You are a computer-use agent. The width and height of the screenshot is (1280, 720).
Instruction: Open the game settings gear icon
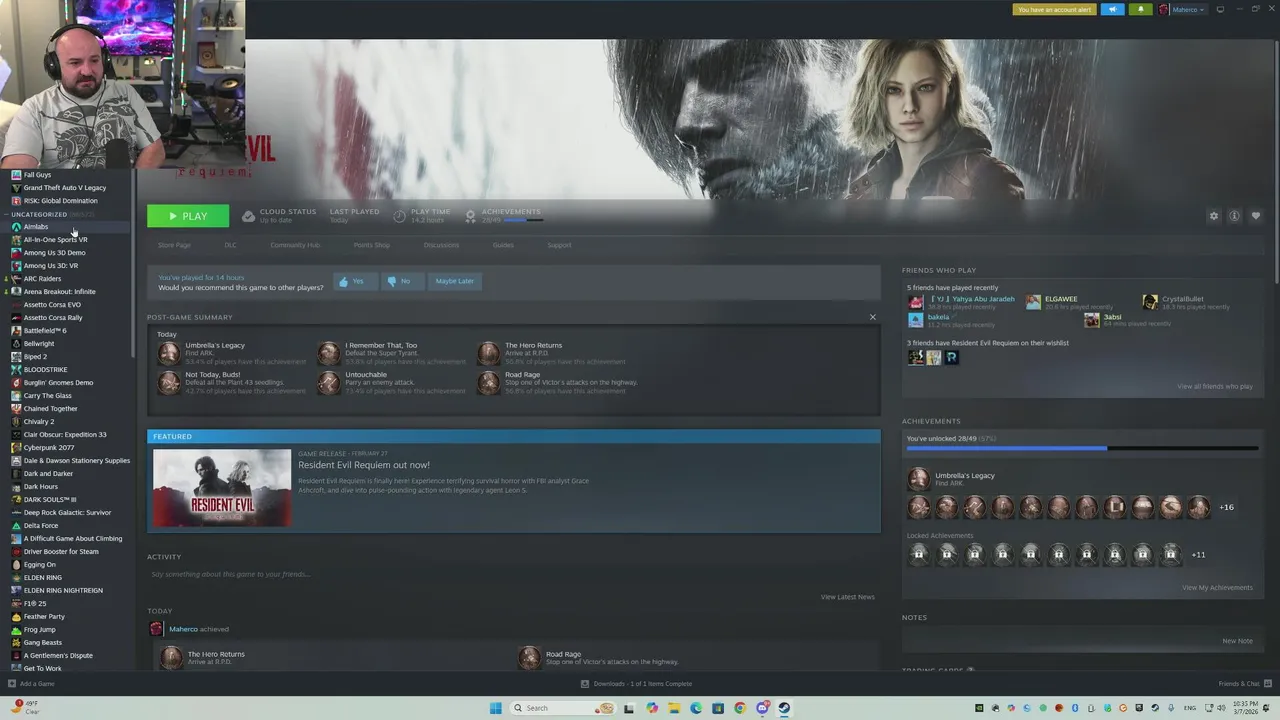click(1214, 216)
